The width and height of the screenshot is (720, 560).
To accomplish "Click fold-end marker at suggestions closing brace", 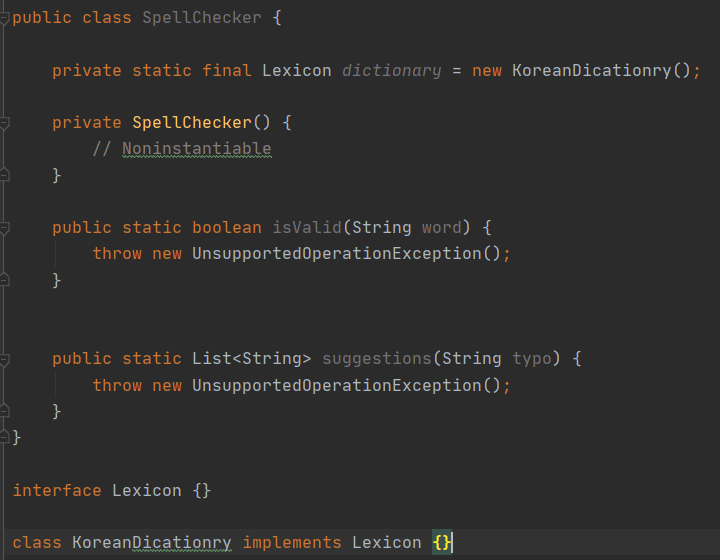I will tap(4, 410).
